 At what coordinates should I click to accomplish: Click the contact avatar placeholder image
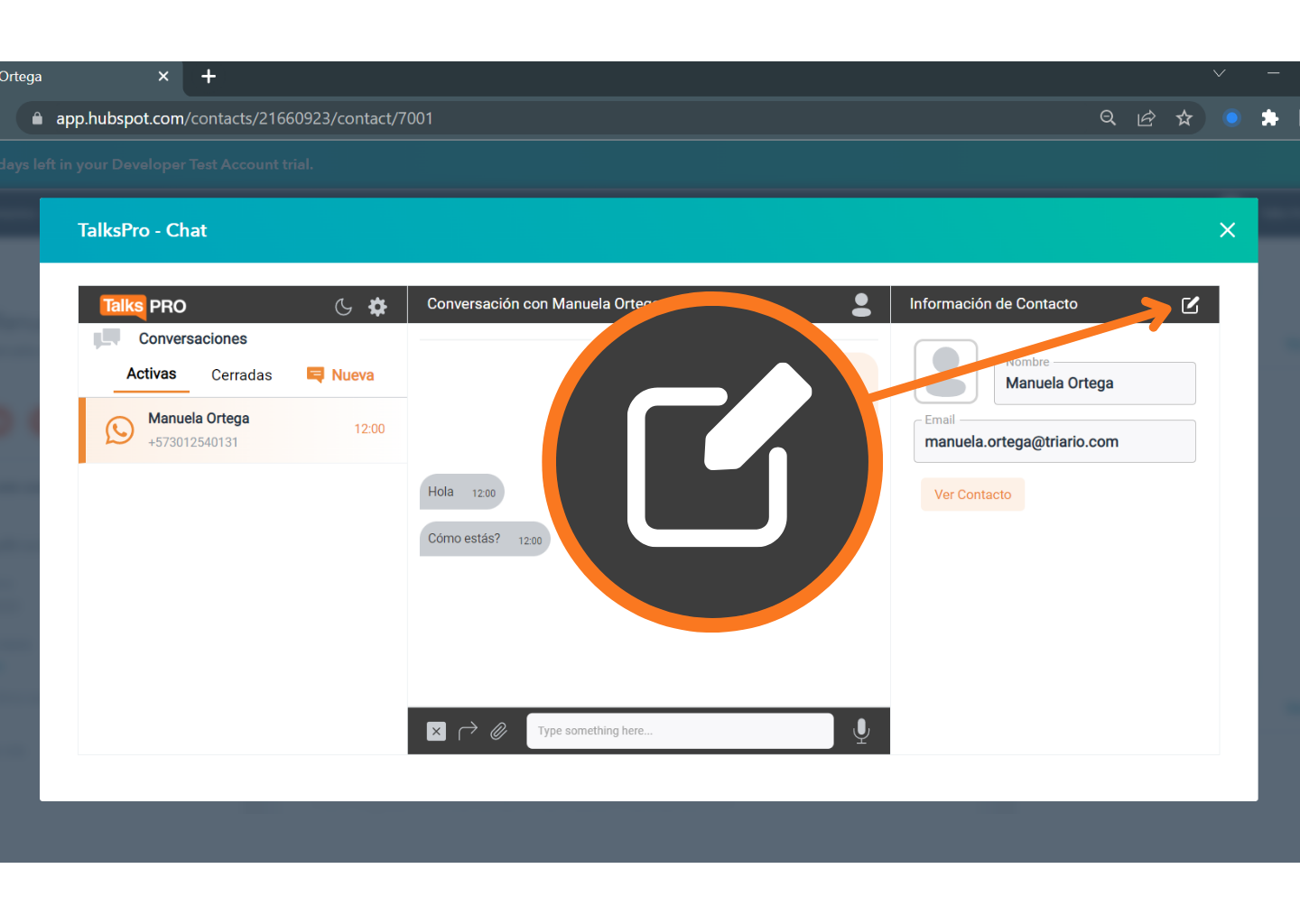(x=946, y=372)
